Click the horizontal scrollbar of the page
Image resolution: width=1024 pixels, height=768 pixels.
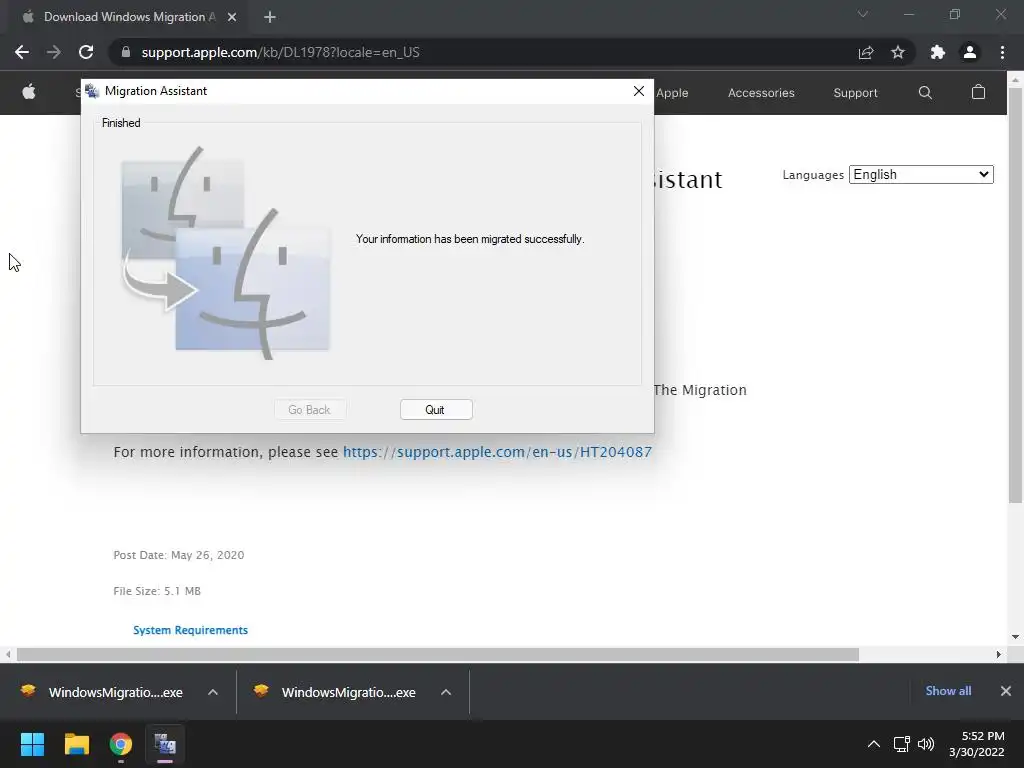click(438, 654)
